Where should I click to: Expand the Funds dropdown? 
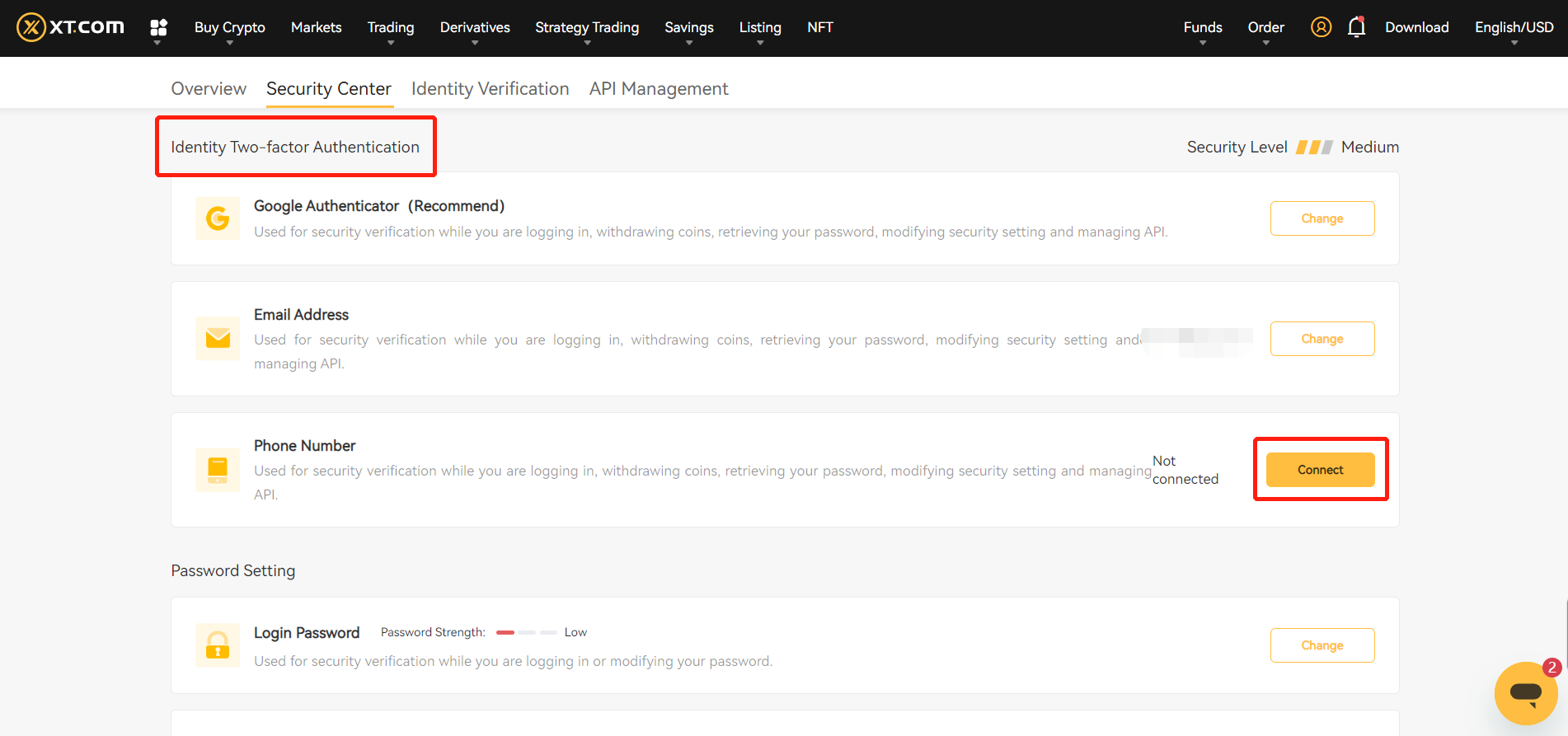(x=1202, y=28)
